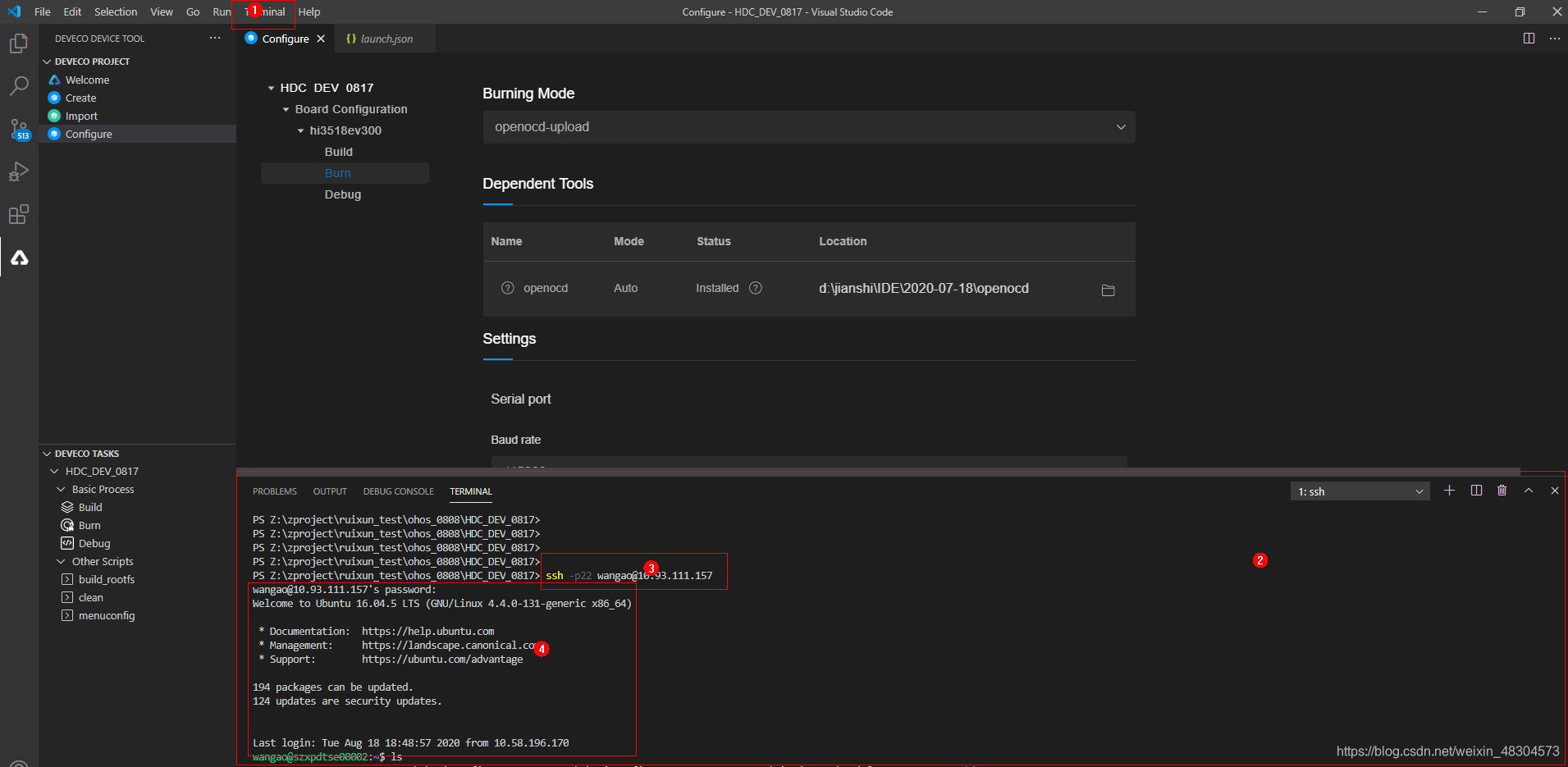
Task: Switch to the Output panel tab
Action: click(x=330, y=491)
